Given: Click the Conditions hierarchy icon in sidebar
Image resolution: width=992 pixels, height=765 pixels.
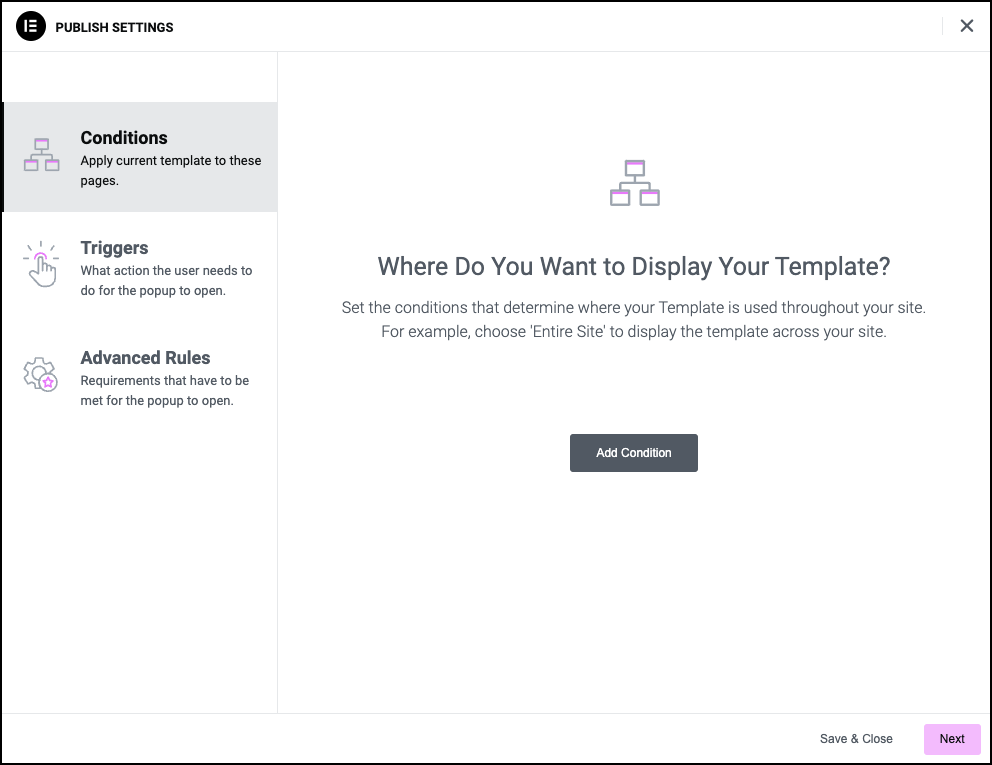Looking at the screenshot, I should point(42,154).
